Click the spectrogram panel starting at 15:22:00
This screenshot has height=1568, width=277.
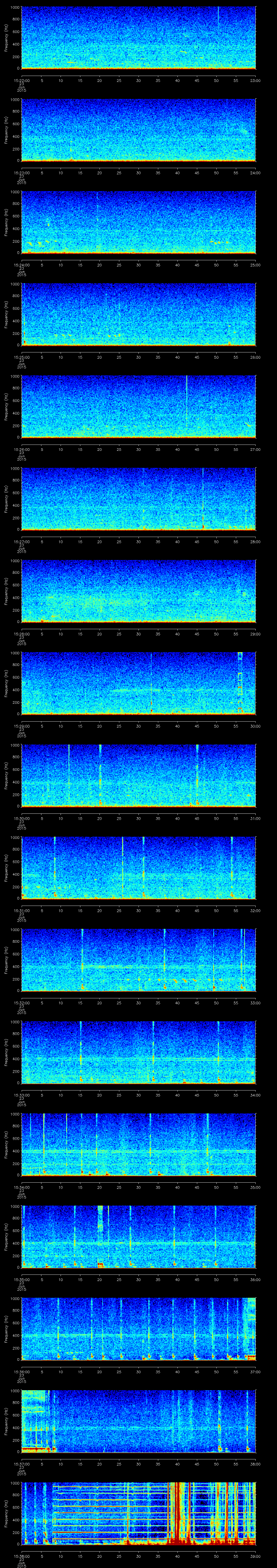click(x=139, y=38)
